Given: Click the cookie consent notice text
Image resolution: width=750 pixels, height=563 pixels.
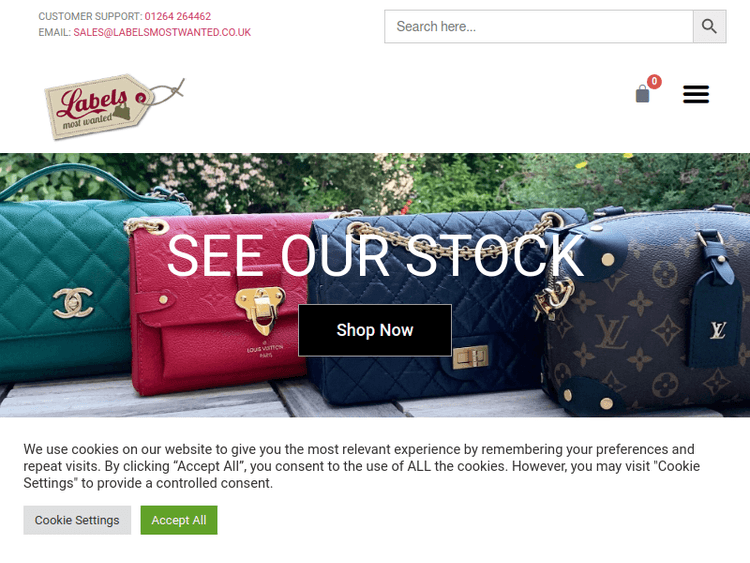Looking at the screenshot, I should [362, 466].
